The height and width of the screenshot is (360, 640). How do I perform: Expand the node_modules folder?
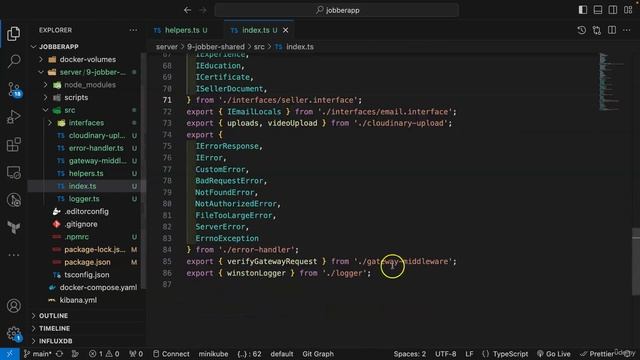click(x=45, y=85)
